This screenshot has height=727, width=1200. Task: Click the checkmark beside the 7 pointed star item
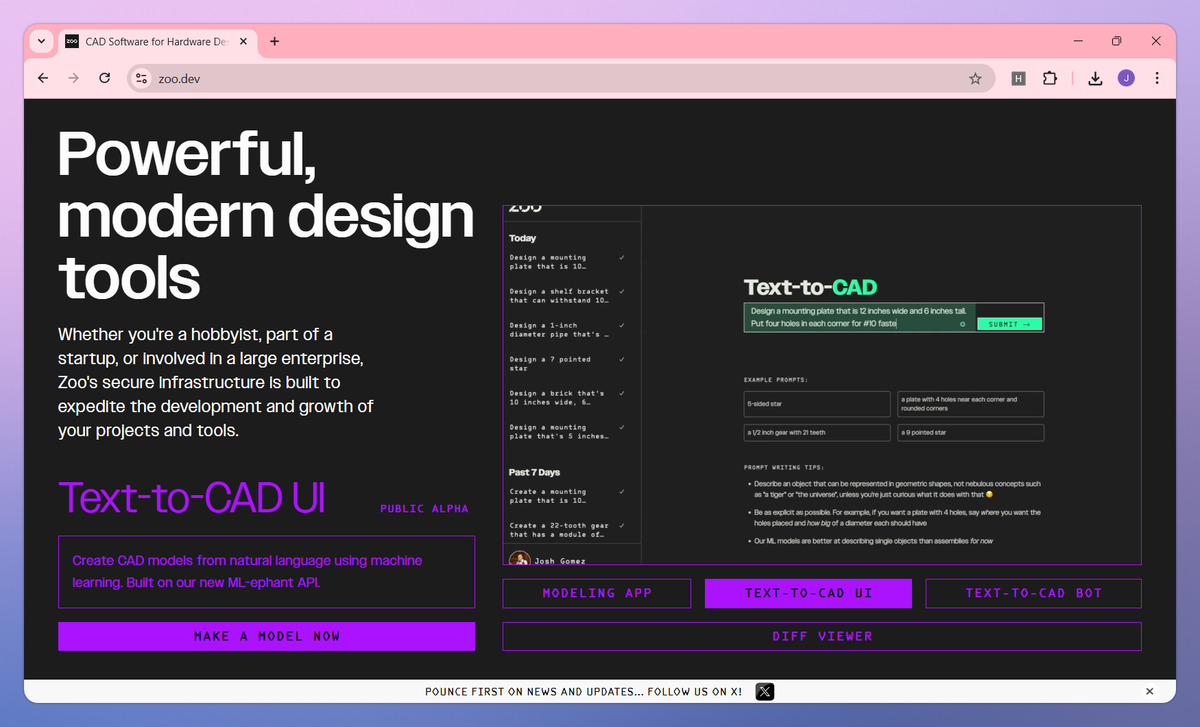622,359
